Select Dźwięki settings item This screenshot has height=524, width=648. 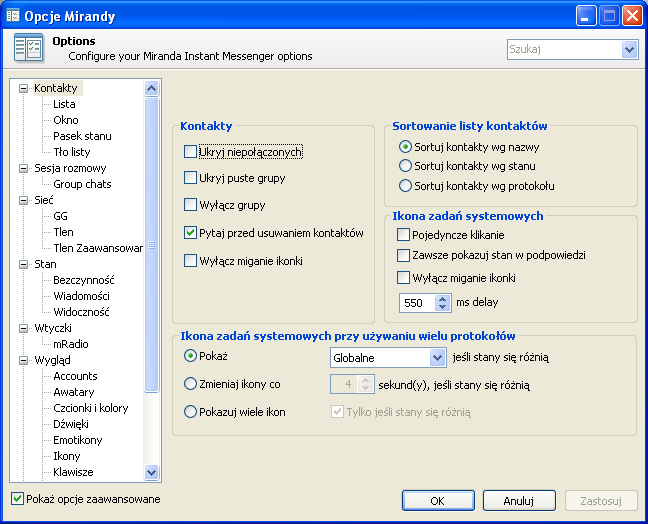[x=71, y=424]
